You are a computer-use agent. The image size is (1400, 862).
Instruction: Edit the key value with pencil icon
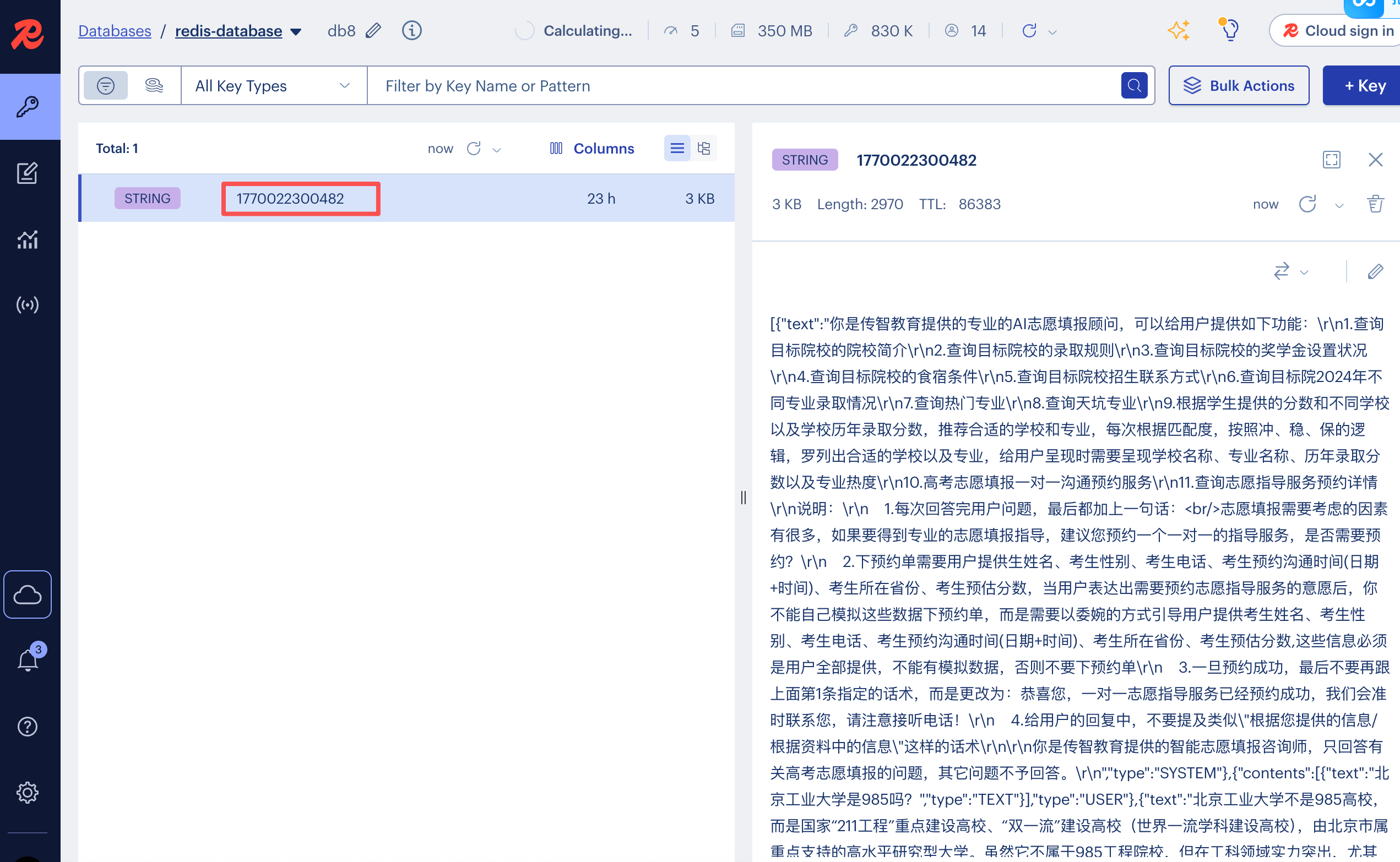1375,271
